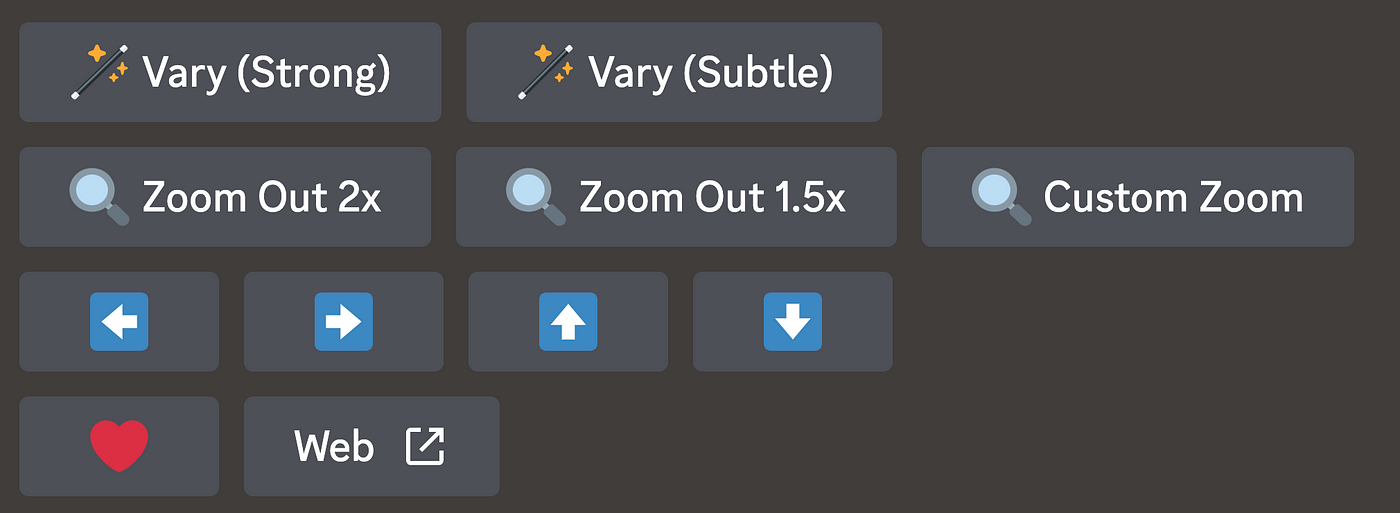Image resolution: width=1400 pixels, height=513 pixels.
Task: Open the image via the Web button
Action: click(x=372, y=446)
